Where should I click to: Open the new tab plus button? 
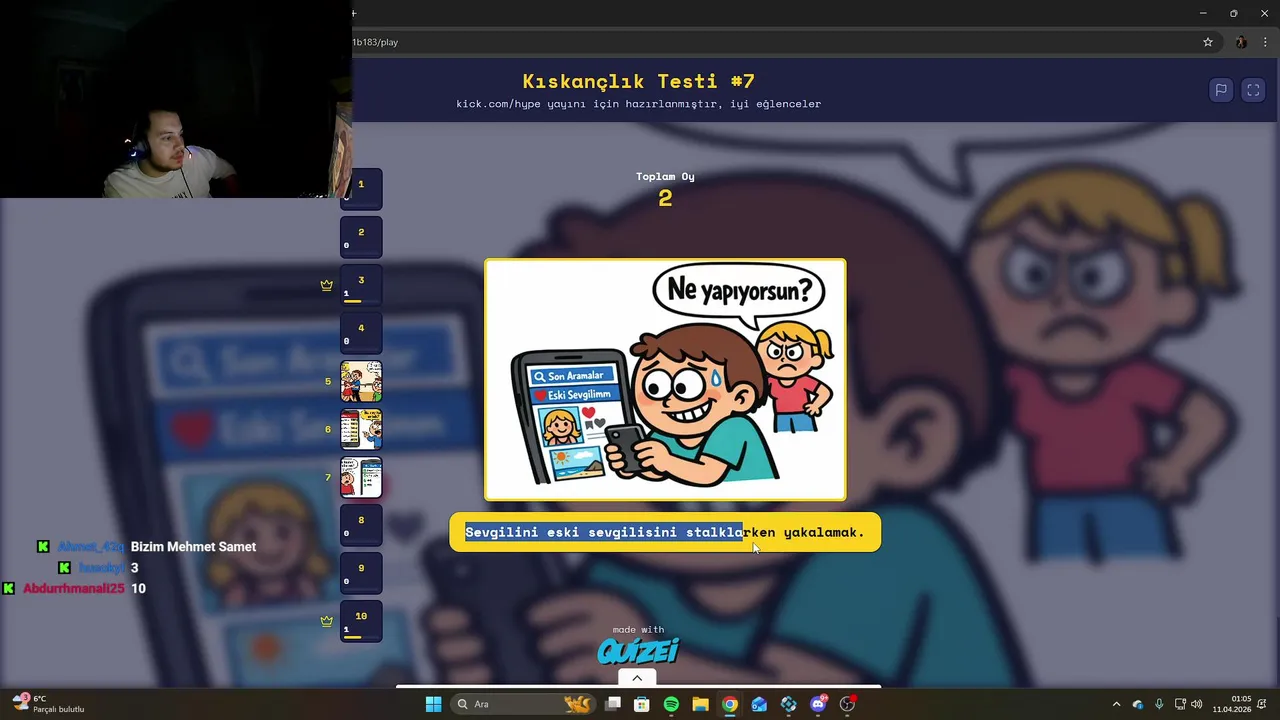coord(354,13)
